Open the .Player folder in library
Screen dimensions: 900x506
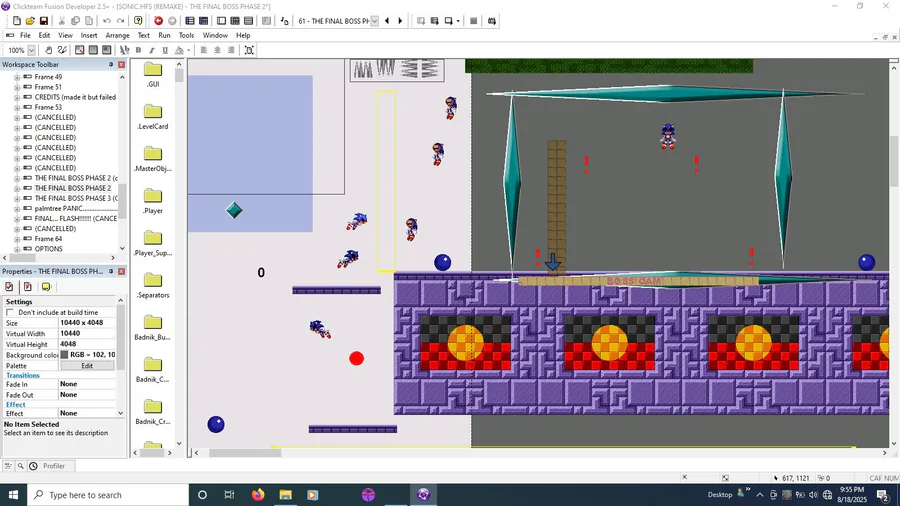click(x=153, y=201)
